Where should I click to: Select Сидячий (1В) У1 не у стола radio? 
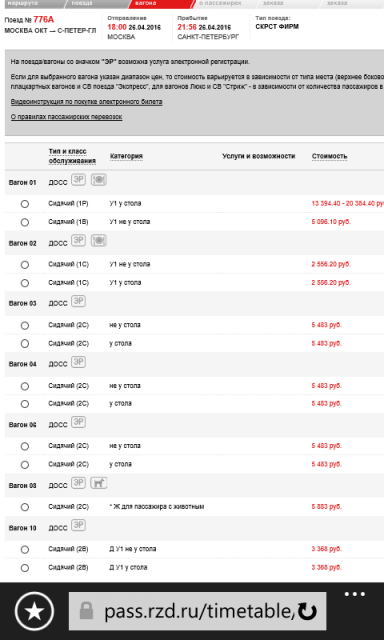25,222
